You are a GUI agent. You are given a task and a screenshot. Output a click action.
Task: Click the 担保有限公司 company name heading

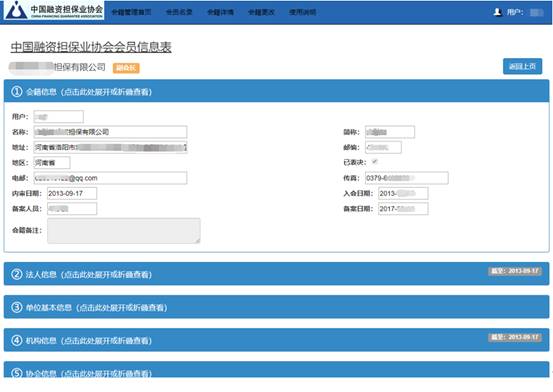tap(58, 67)
